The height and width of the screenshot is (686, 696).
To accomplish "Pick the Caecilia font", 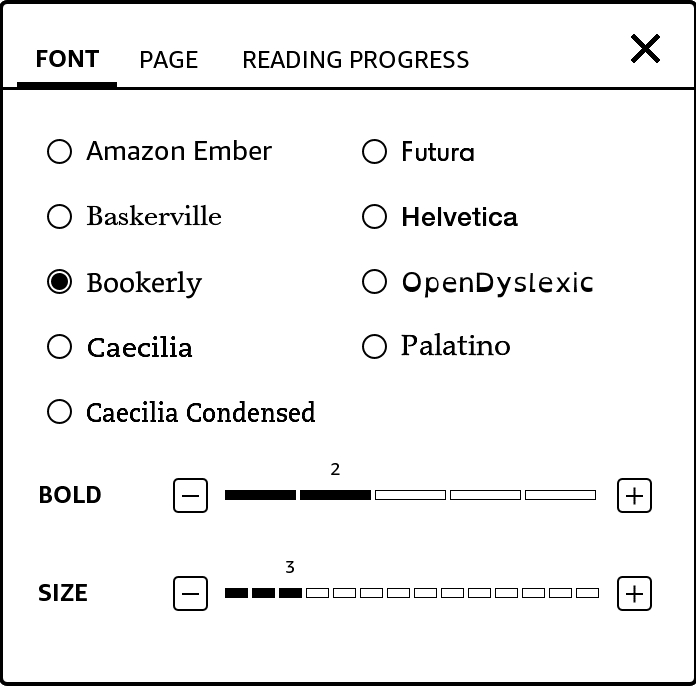I will (60, 347).
